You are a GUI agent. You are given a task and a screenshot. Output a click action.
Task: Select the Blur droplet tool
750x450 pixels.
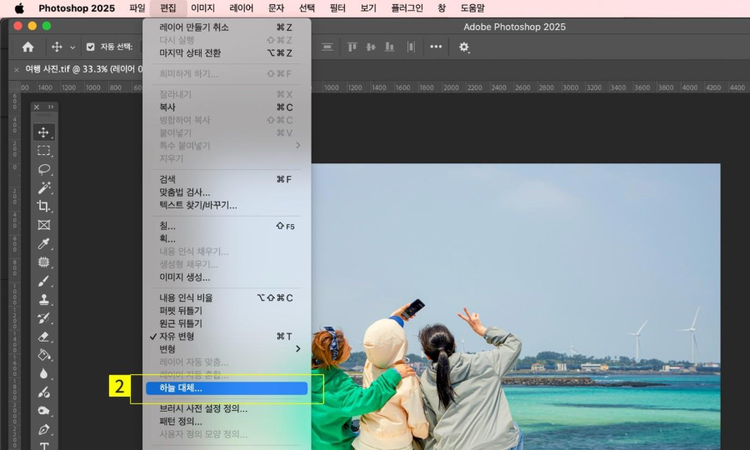tap(44, 373)
